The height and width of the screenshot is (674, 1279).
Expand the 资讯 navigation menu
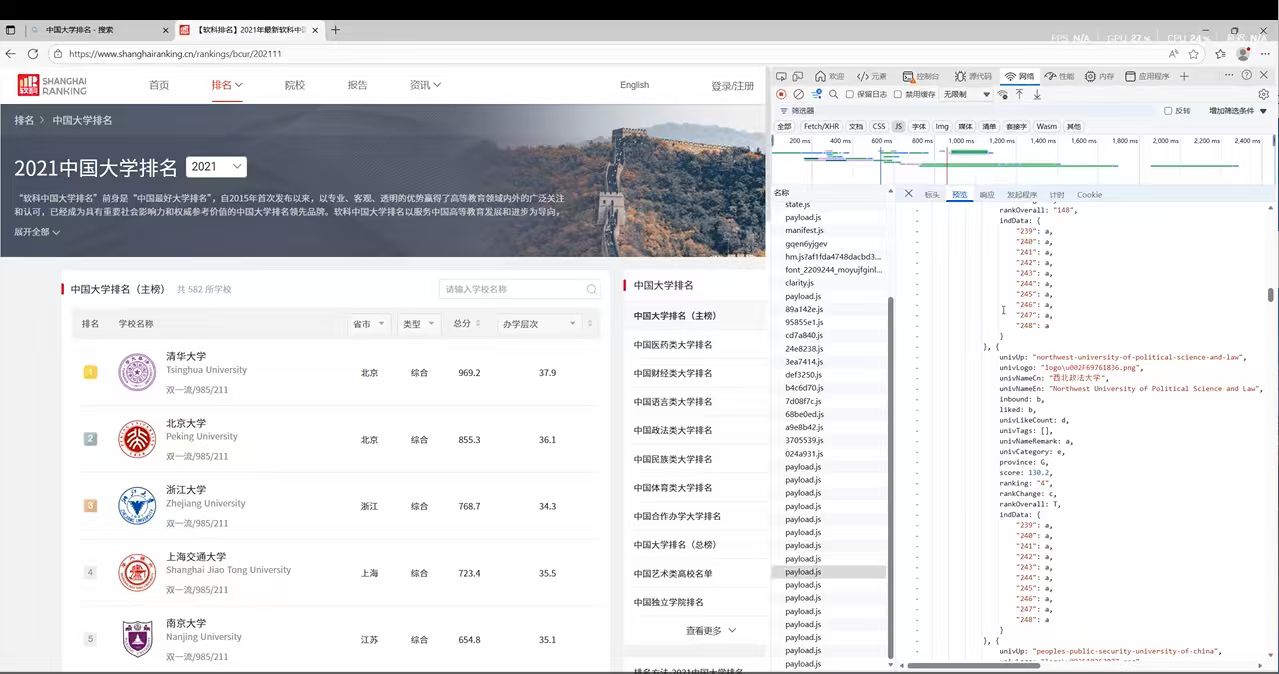click(425, 85)
